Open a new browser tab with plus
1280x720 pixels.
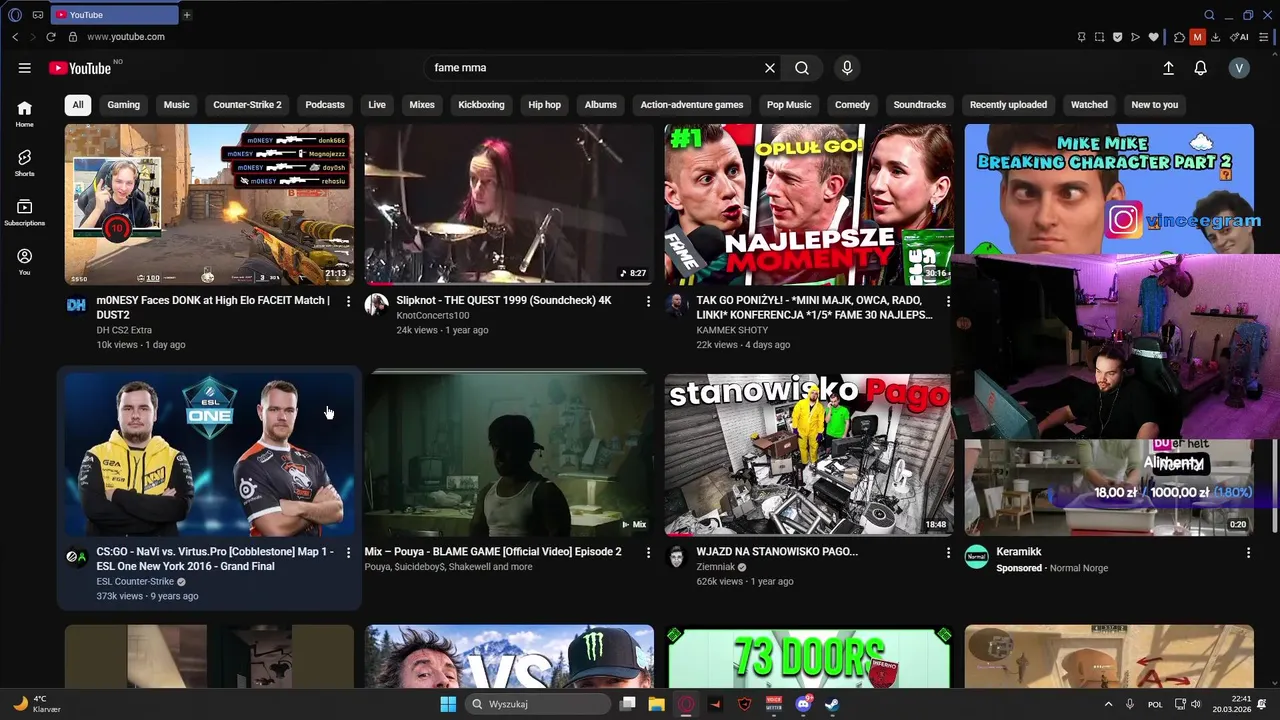[x=187, y=15]
